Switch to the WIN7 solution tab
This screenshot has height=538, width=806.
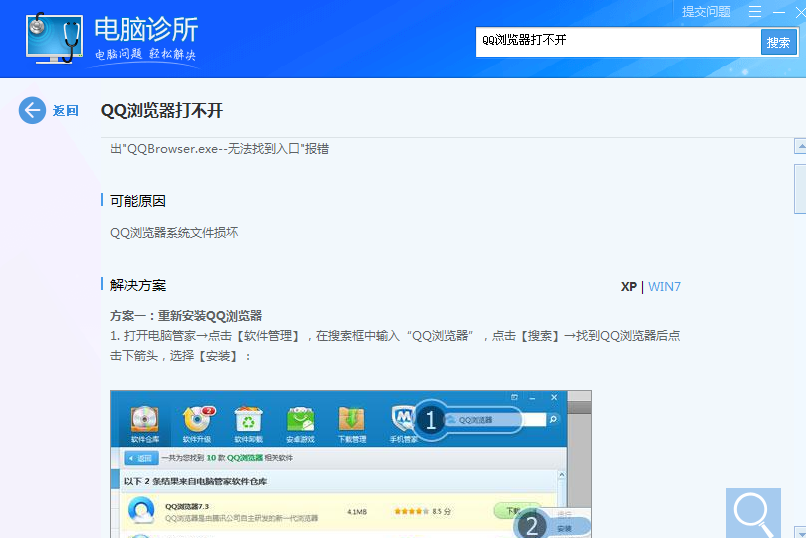pyautogui.click(x=664, y=287)
